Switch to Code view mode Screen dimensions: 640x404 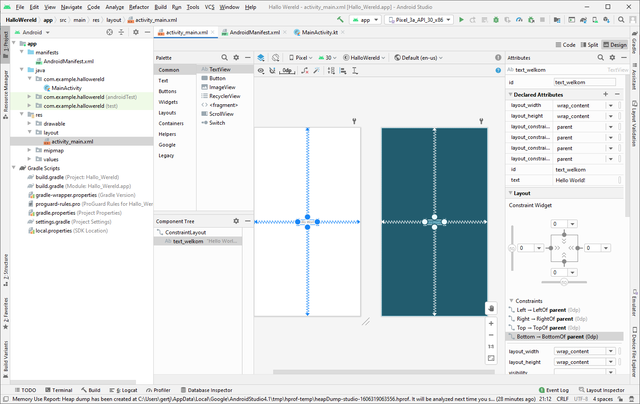566,45
